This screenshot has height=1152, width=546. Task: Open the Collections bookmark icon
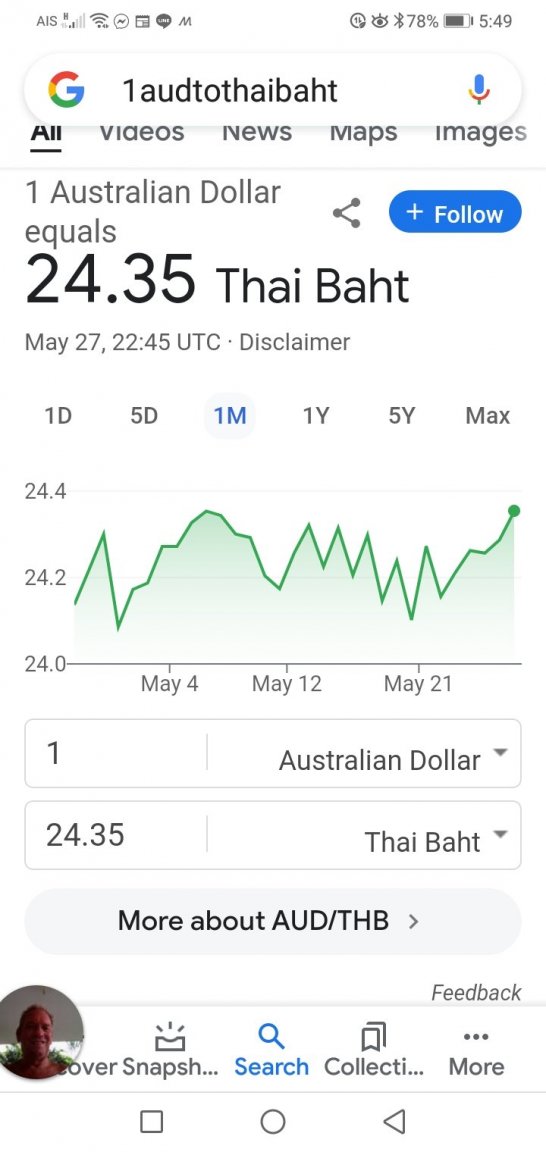pos(374,1037)
